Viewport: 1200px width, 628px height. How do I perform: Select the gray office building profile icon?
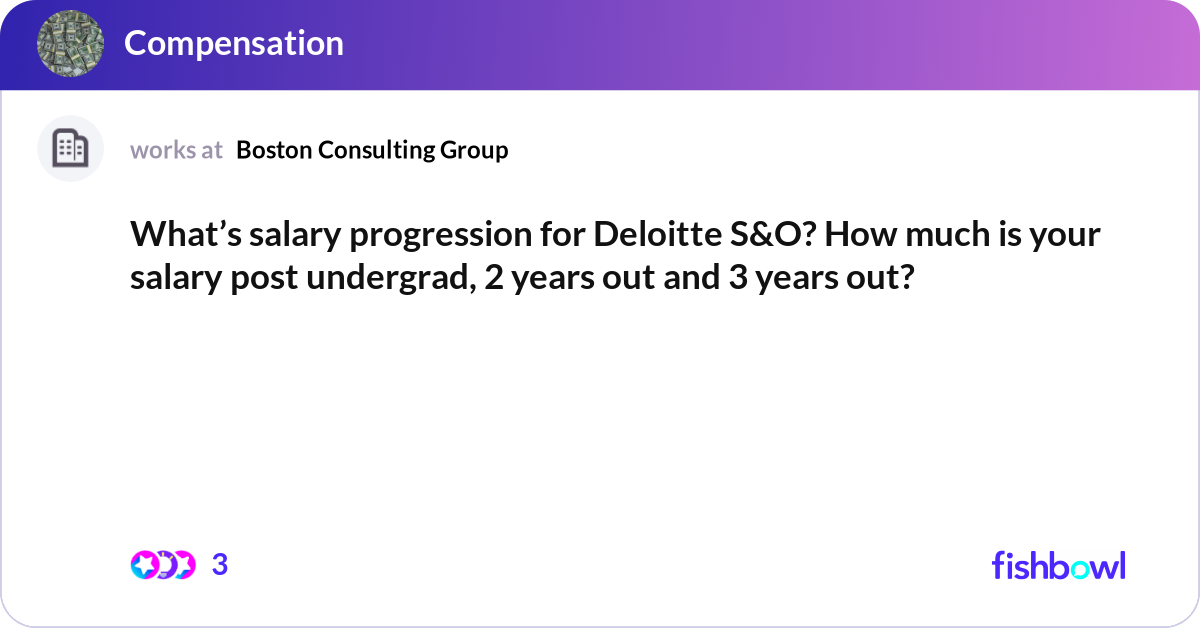(x=70, y=149)
